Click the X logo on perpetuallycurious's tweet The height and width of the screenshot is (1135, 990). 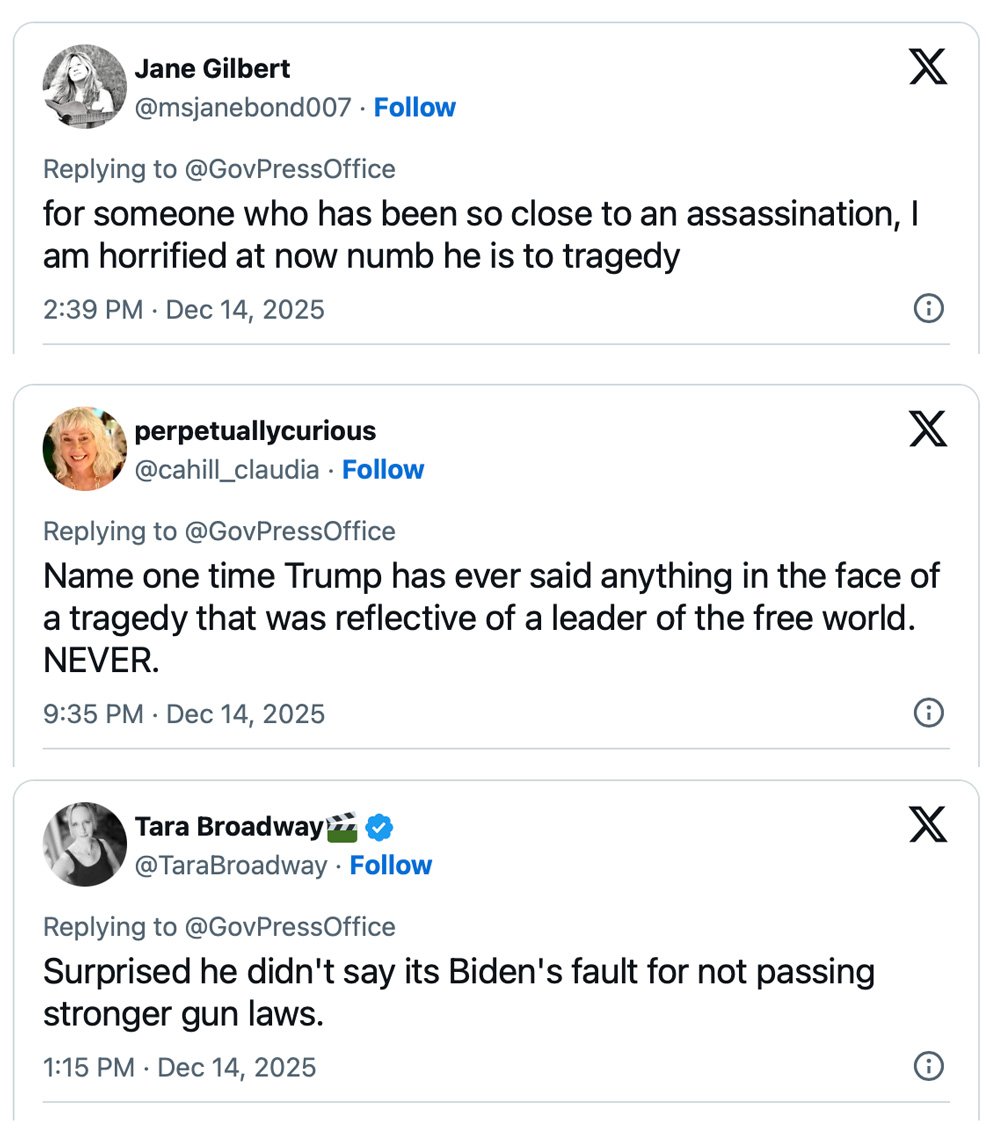click(927, 430)
